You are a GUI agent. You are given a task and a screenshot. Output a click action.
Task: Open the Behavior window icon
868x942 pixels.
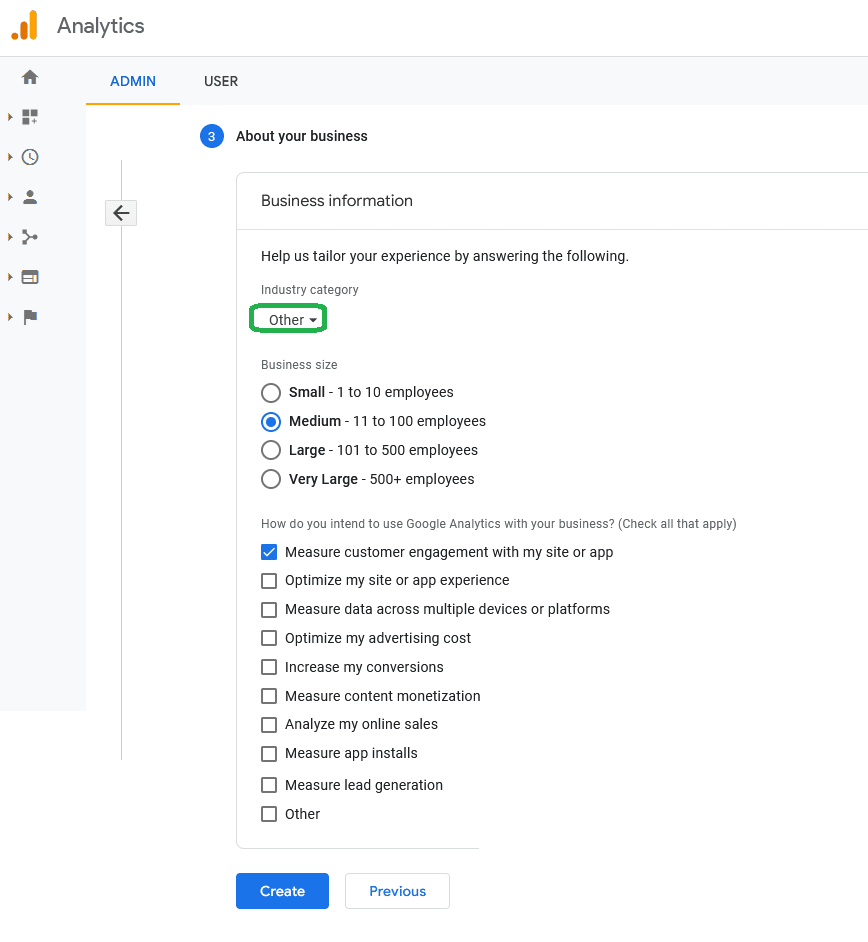click(30, 277)
